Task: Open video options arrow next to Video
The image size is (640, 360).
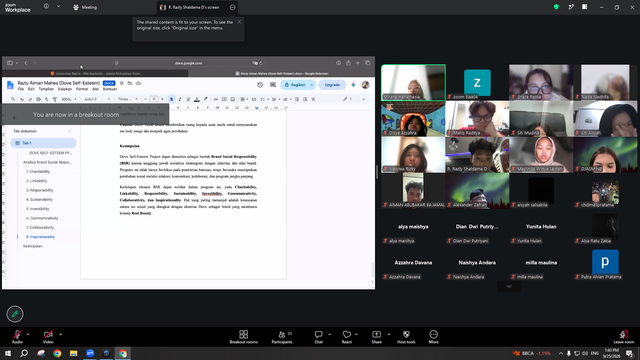Action: 60,334
